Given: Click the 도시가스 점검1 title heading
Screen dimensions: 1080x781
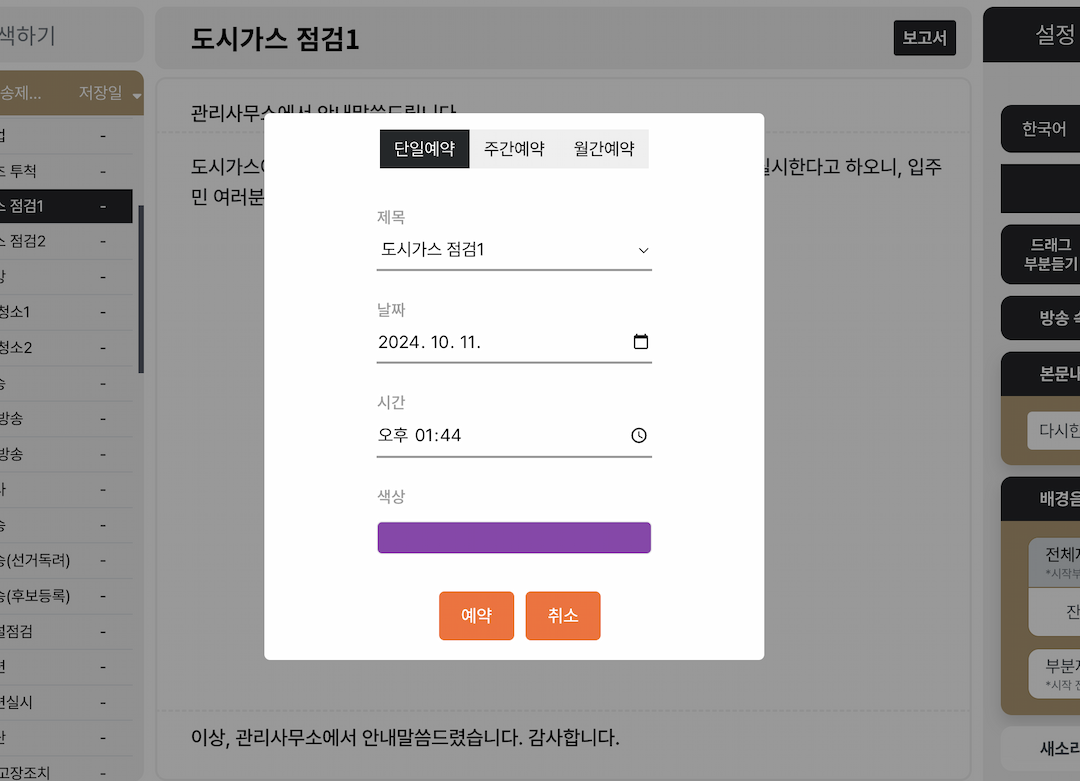Looking at the screenshot, I should pos(275,39).
